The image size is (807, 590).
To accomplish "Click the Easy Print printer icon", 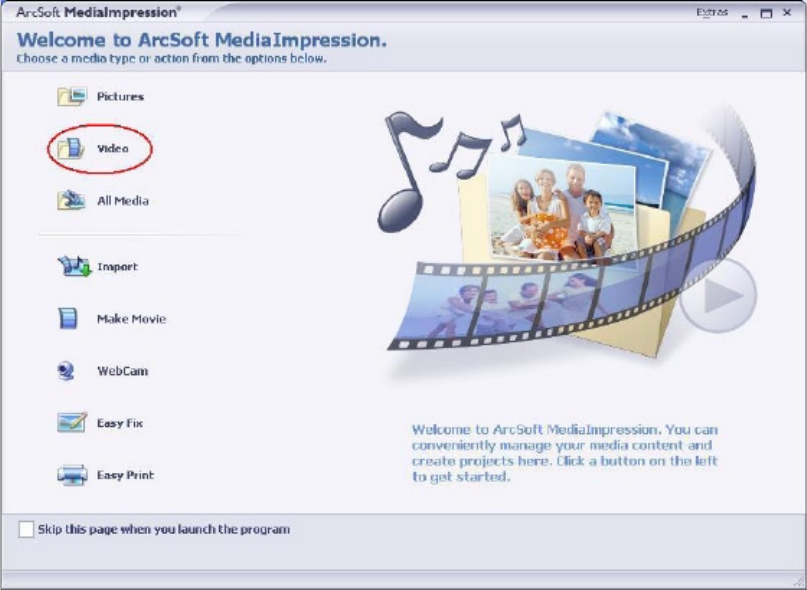I will coord(72,475).
